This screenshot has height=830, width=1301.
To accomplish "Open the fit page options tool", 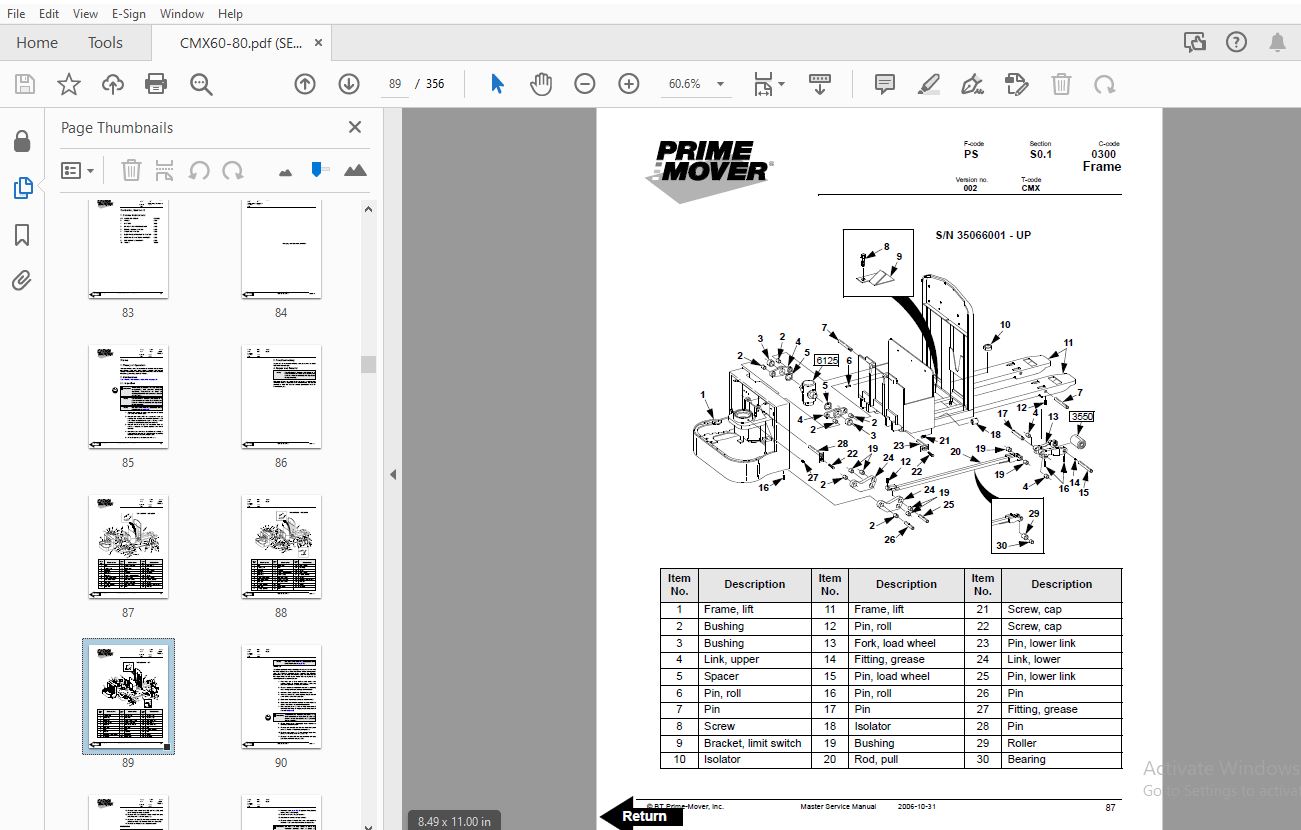I will [767, 84].
